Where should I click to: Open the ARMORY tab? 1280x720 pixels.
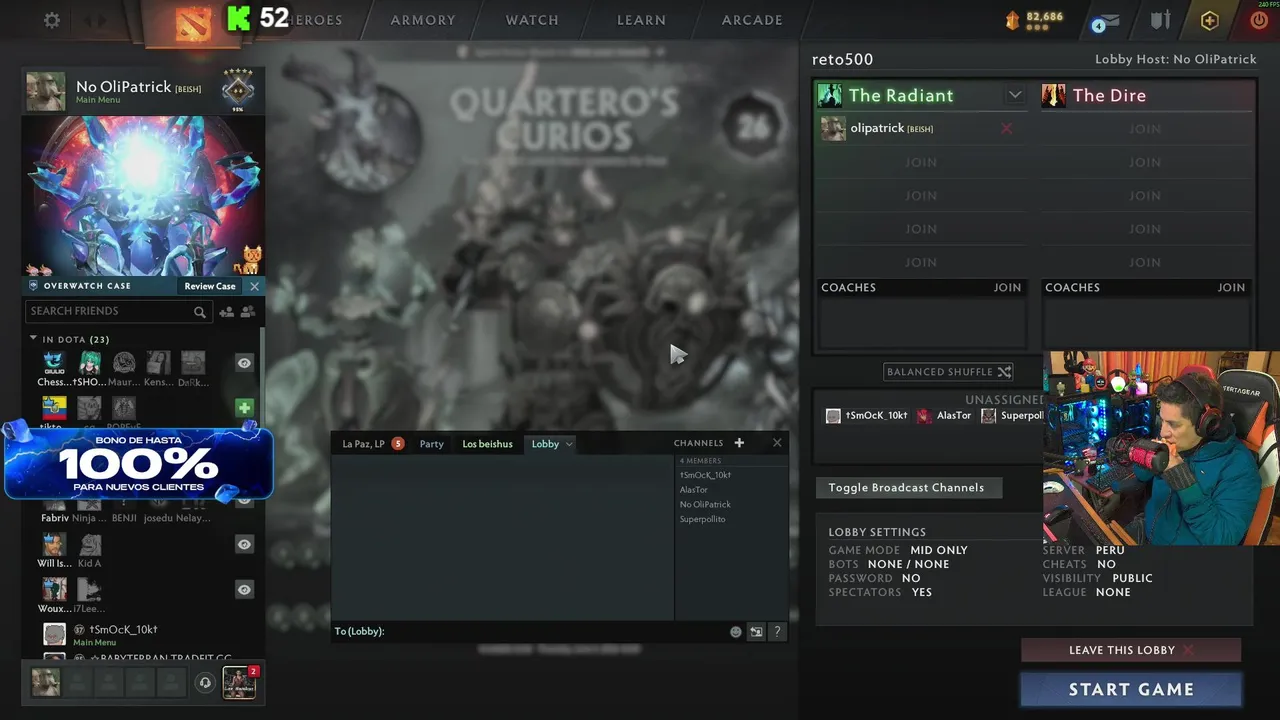(423, 20)
